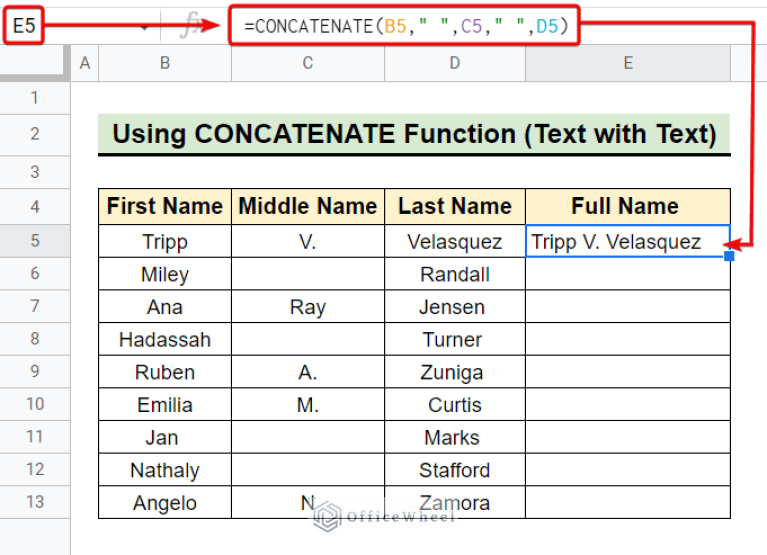Select row 6 header

(x=35, y=273)
